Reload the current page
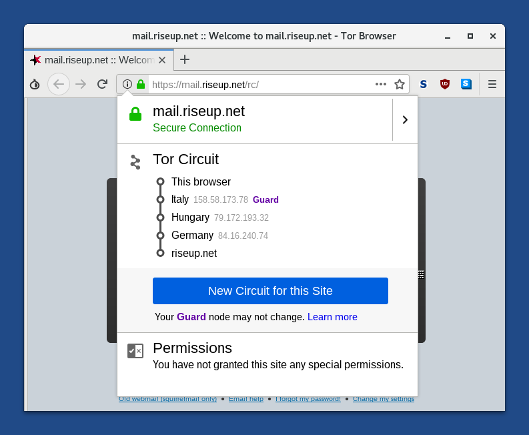 click(x=102, y=84)
